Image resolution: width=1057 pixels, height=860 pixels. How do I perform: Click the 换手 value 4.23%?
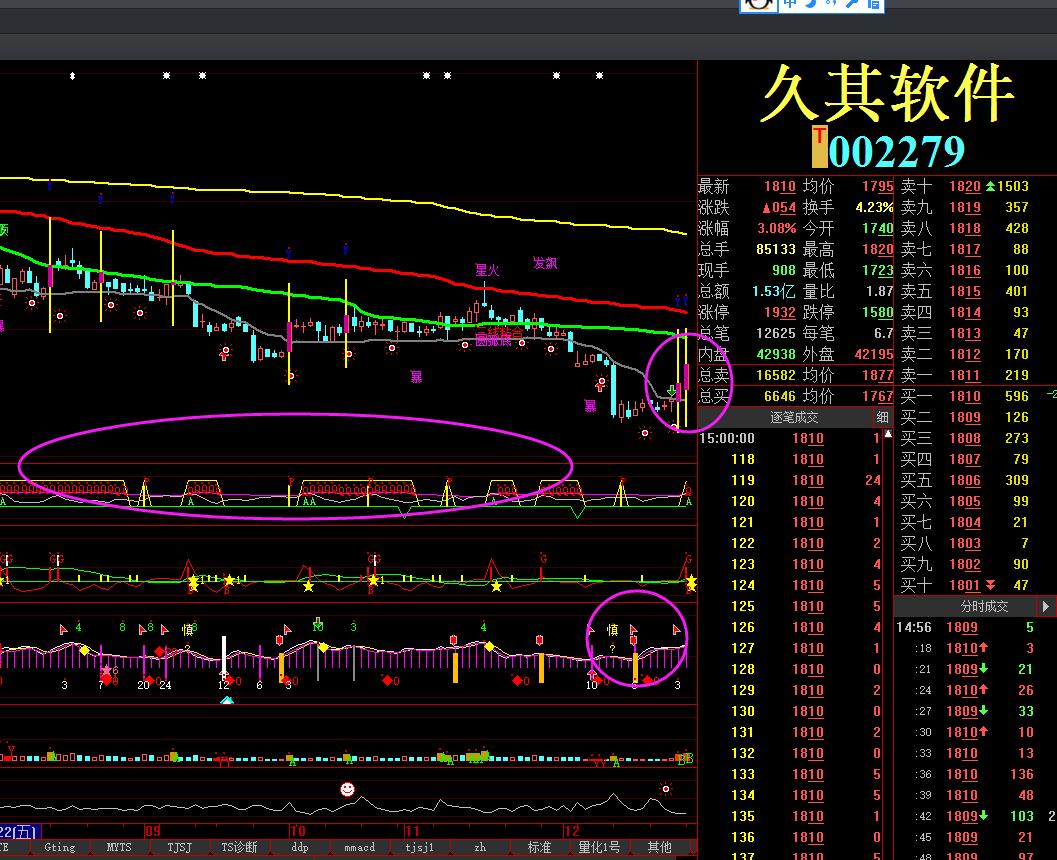pyautogui.click(x=874, y=207)
